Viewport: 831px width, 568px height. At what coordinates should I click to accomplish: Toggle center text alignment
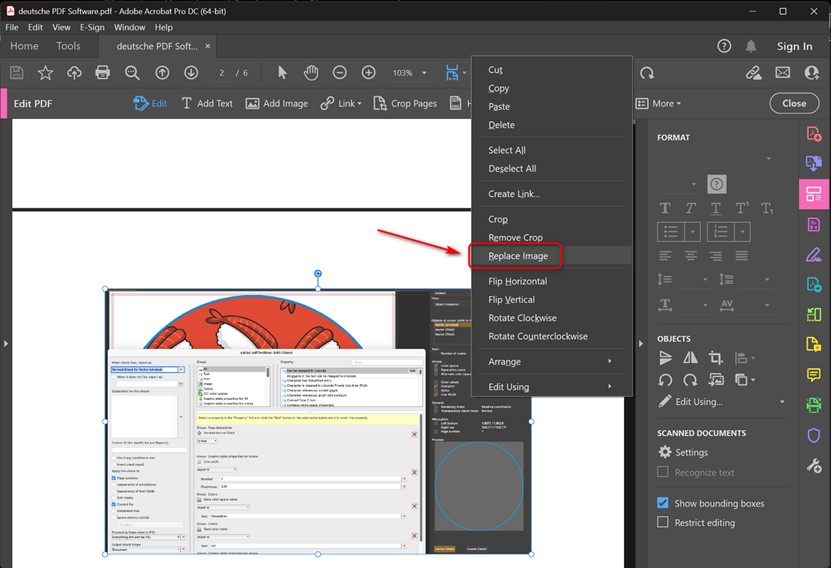[x=691, y=256]
